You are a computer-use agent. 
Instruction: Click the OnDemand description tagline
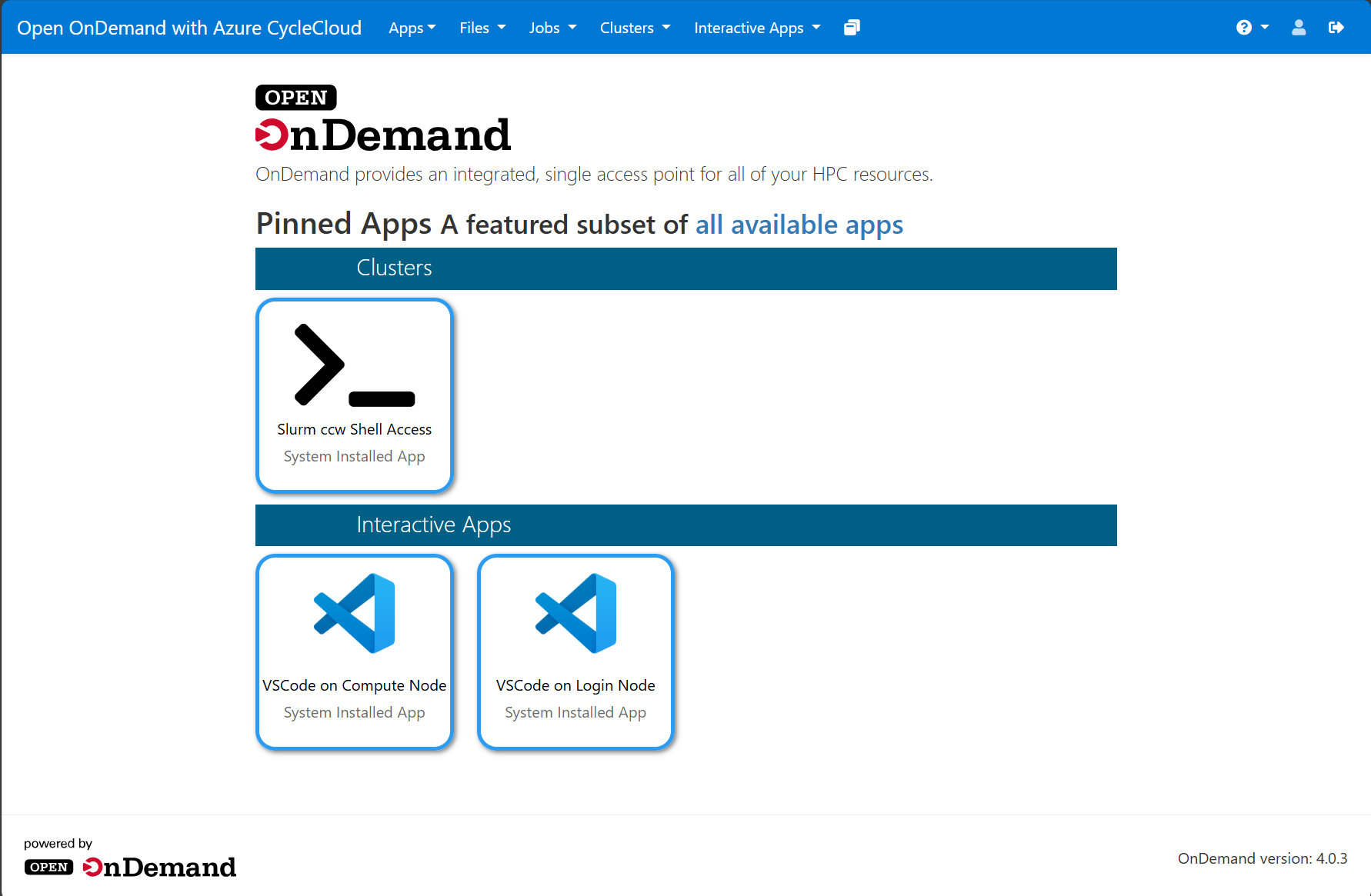(594, 175)
